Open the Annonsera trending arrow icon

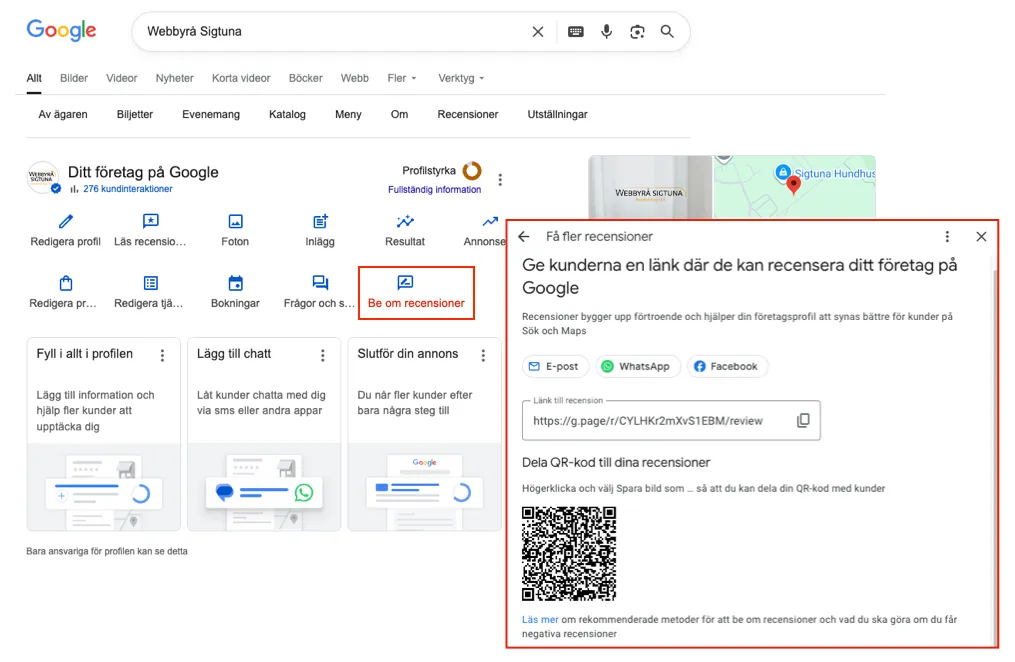coord(490,221)
